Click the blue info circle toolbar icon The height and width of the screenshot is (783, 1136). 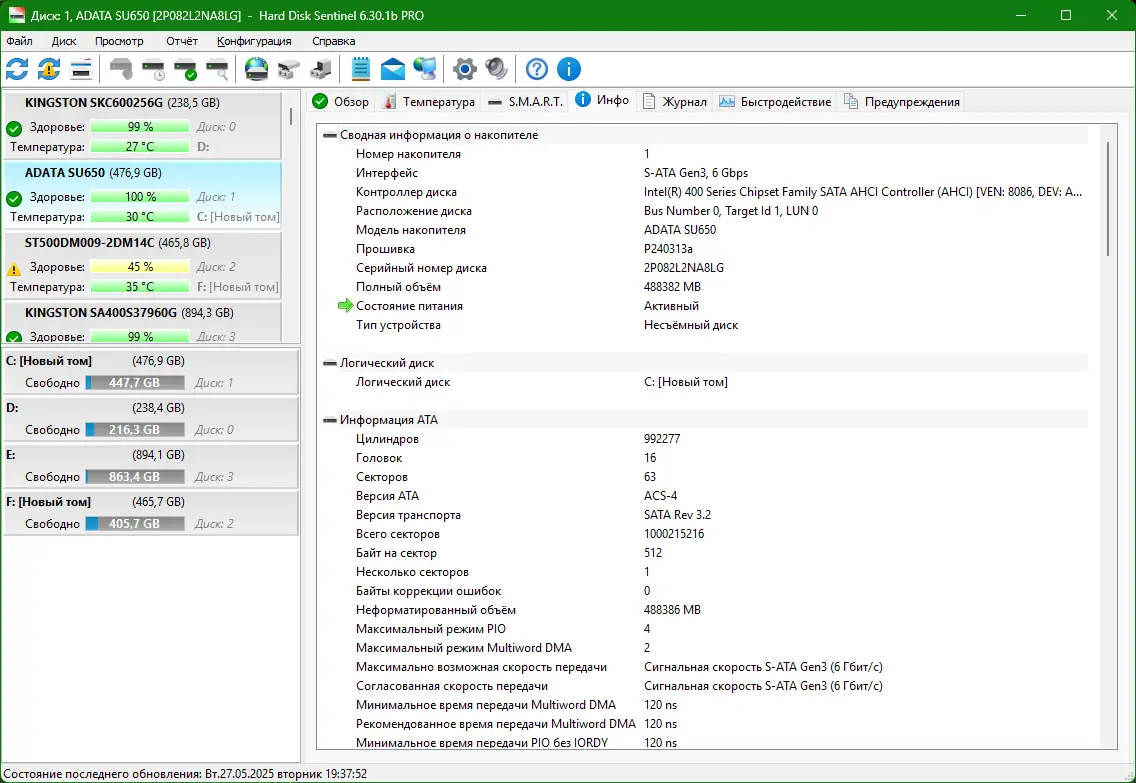point(569,69)
